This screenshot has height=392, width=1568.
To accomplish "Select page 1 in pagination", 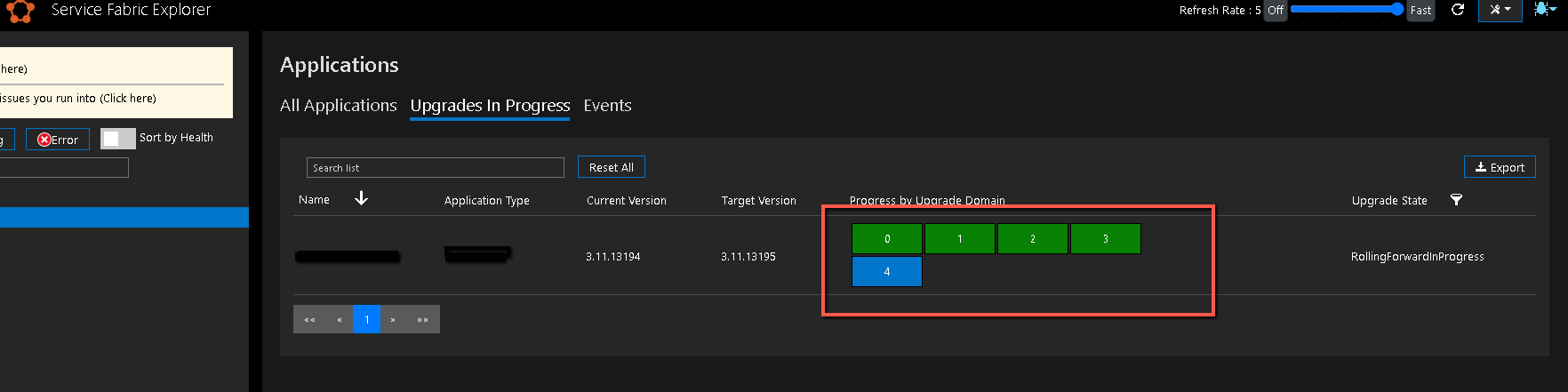I will [366, 319].
